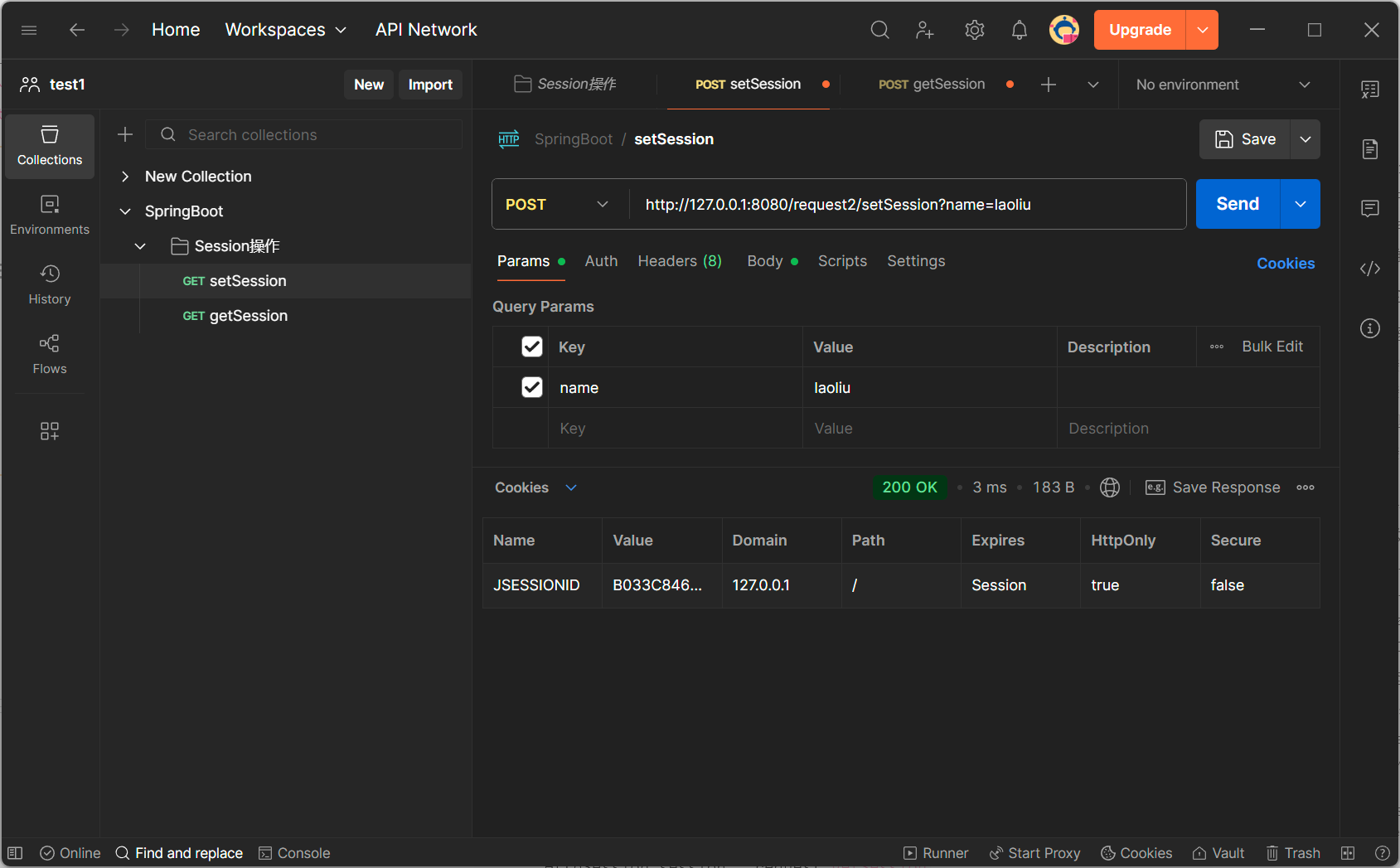Open History in the sidebar
The height and width of the screenshot is (868, 1400).
coord(50,285)
